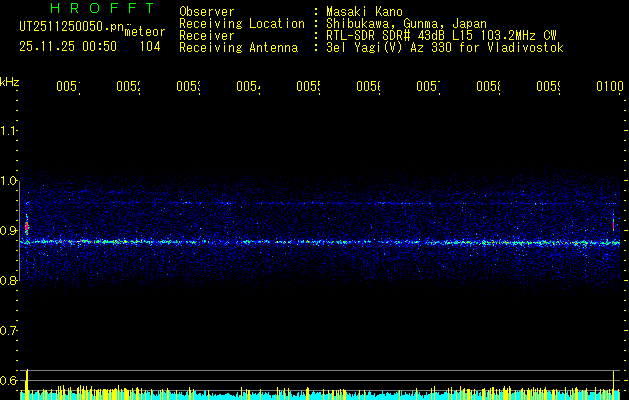Click the RTL-SDR receiver description text

pyautogui.click(x=441, y=36)
